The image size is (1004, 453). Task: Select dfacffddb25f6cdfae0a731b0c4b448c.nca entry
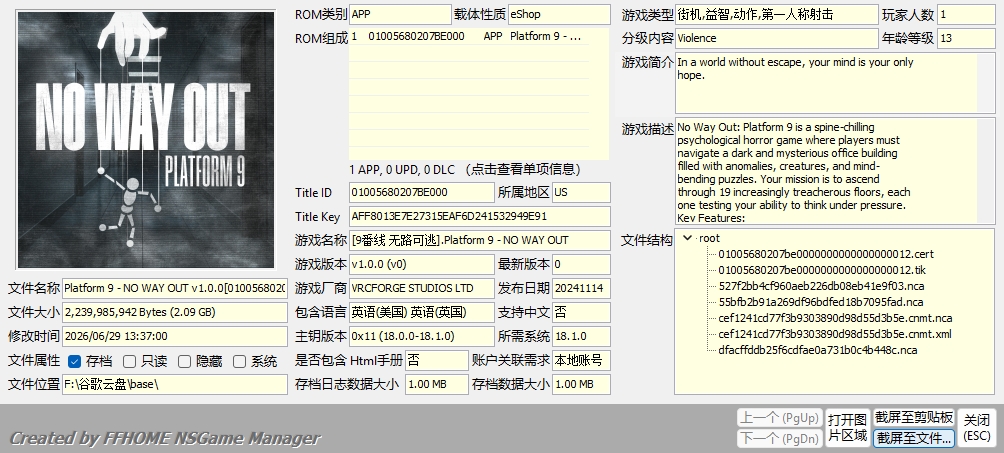(x=818, y=350)
